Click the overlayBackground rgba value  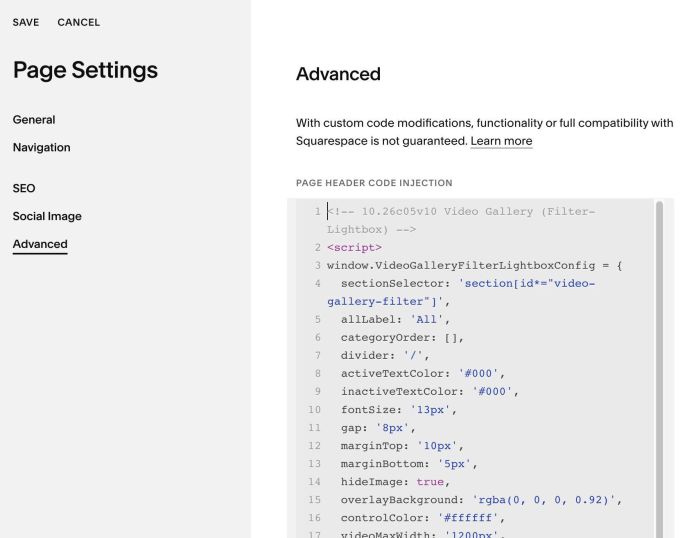click(543, 500)
